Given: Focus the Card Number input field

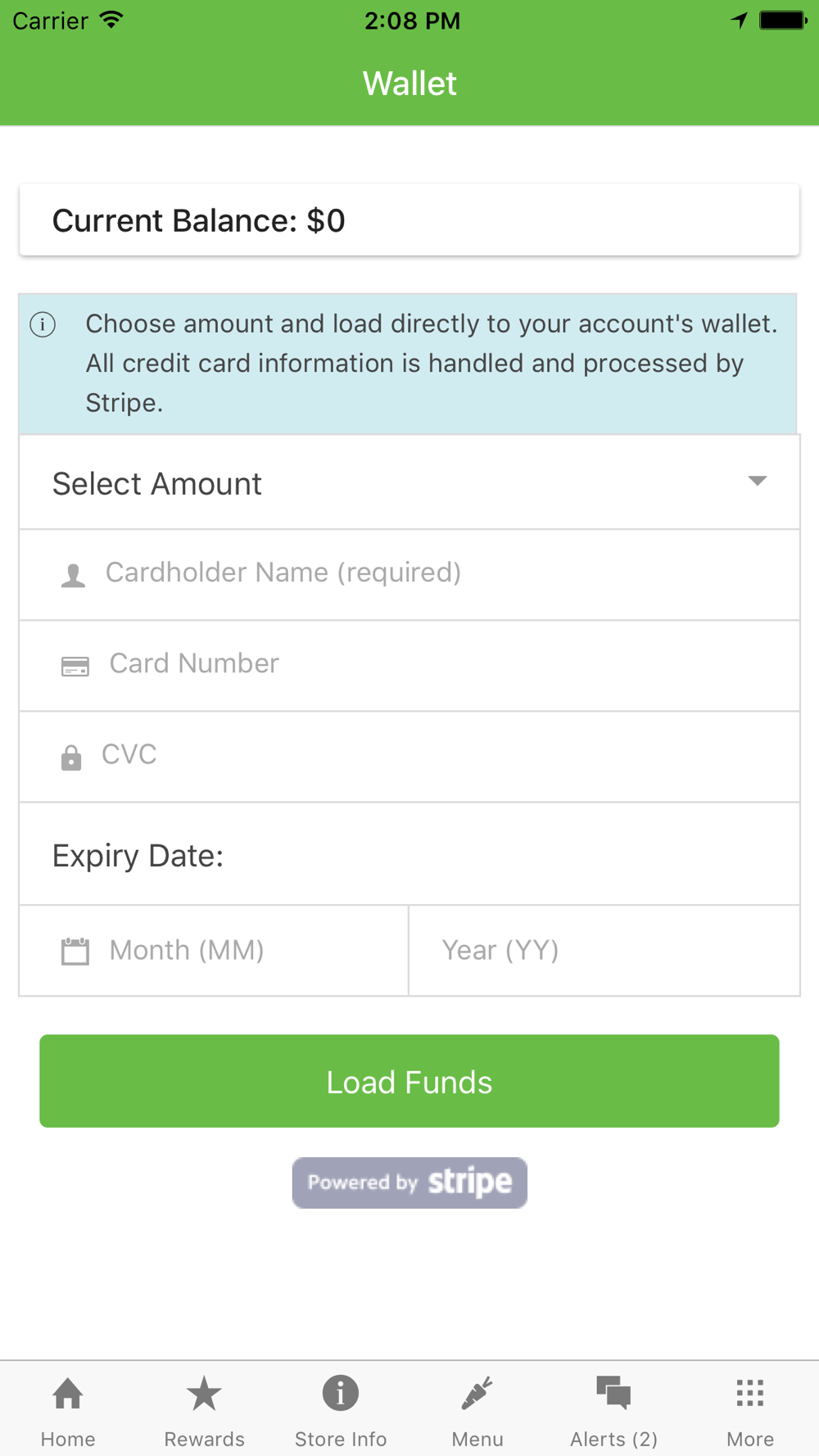Looking at the screenshot, I should (x=409, y=665).
